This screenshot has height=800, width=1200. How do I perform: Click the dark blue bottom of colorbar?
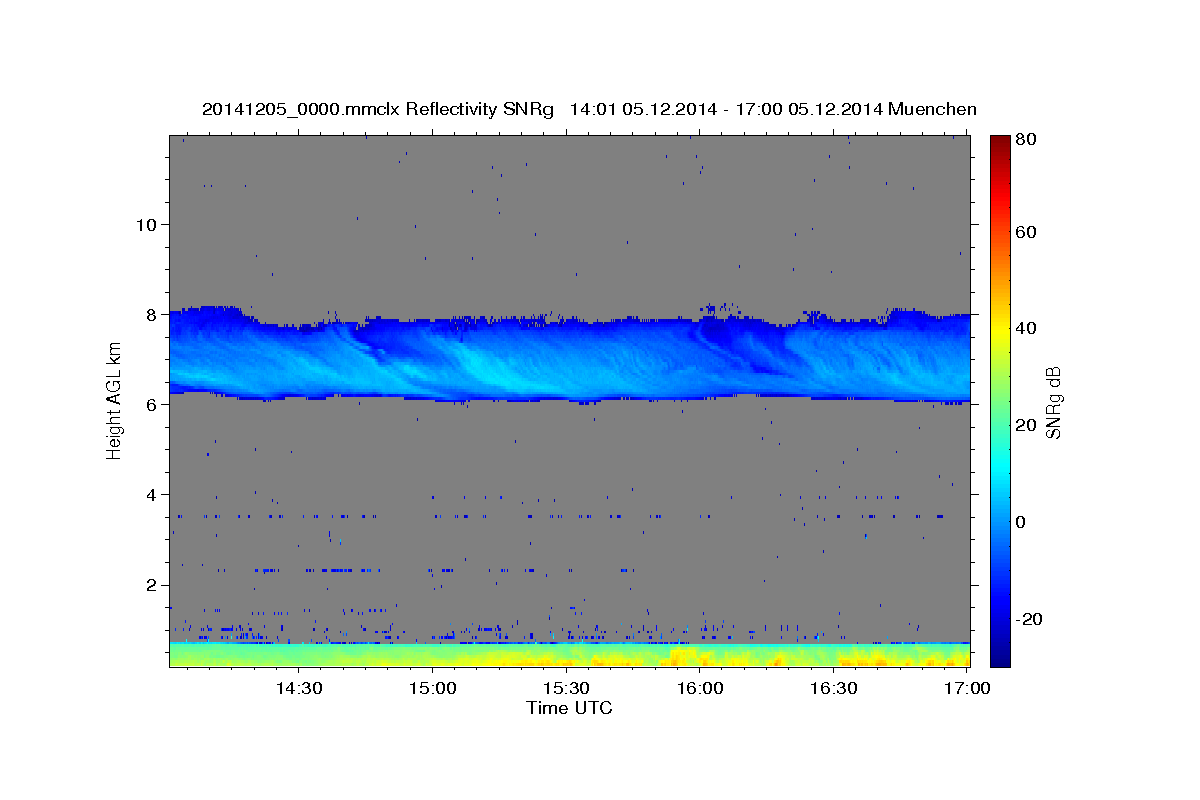(x=1000, y=652)
